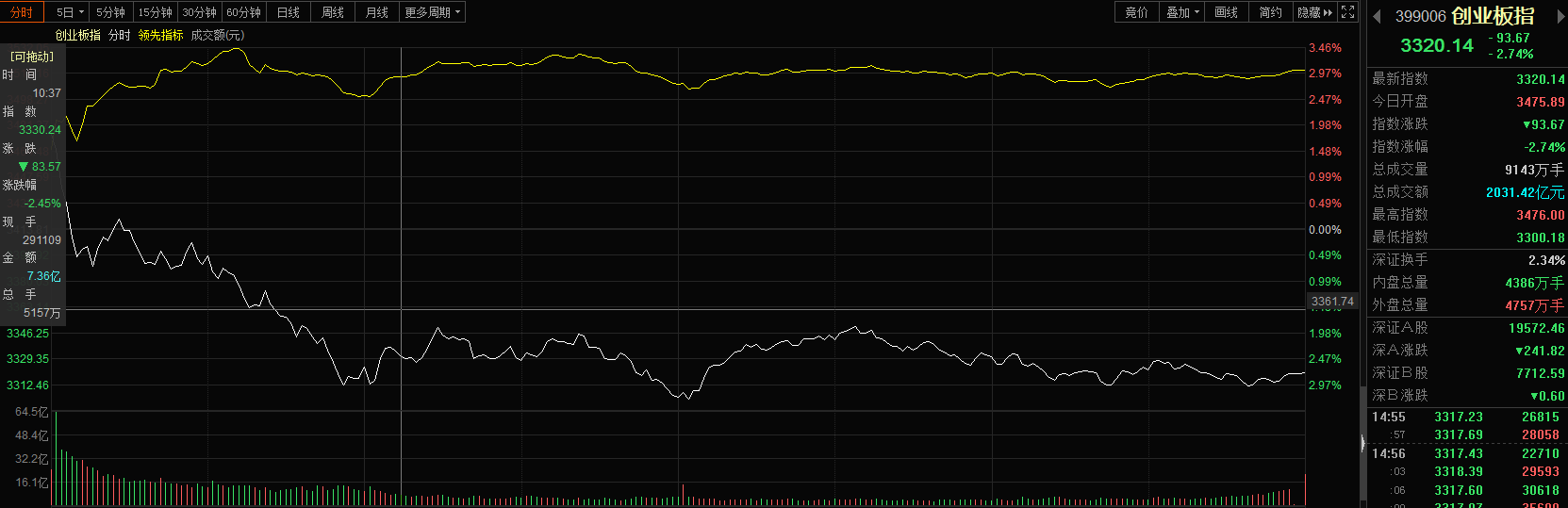The image size is (1568, 508).
Task: Click the 简约 simple view button
Action: (x=1270, y=12)
